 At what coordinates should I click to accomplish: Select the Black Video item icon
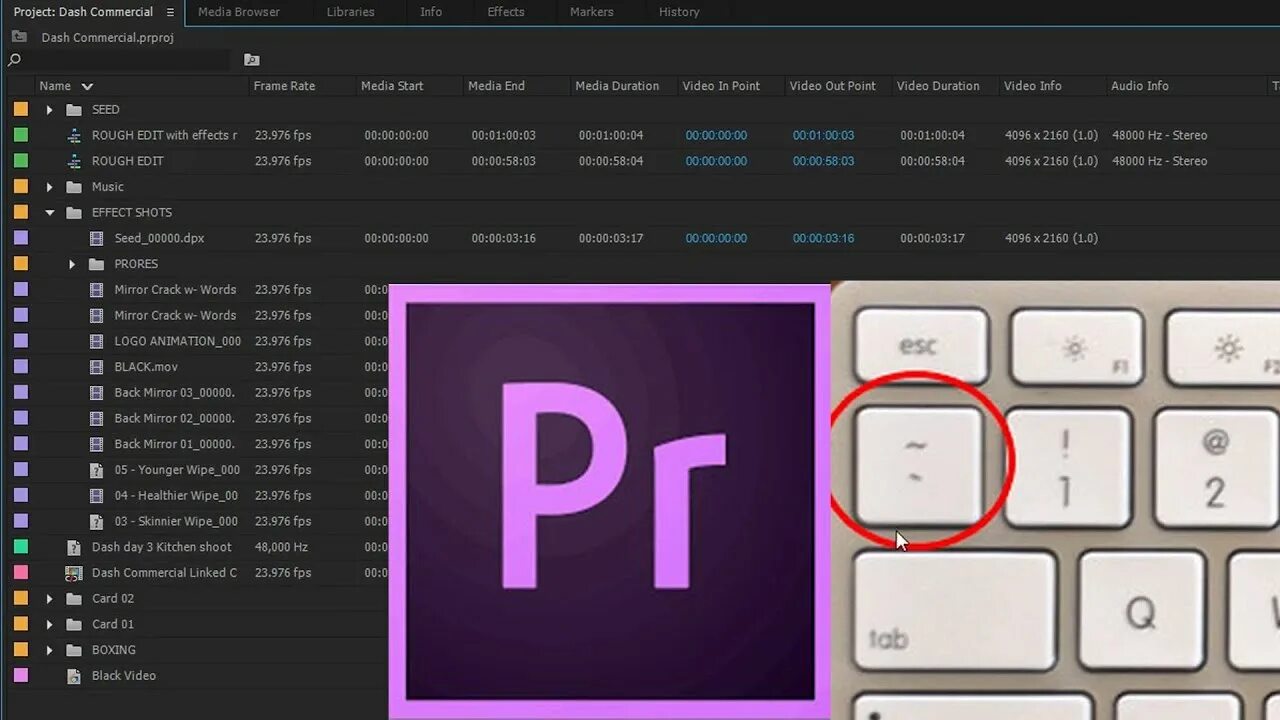tap(74, 676)
